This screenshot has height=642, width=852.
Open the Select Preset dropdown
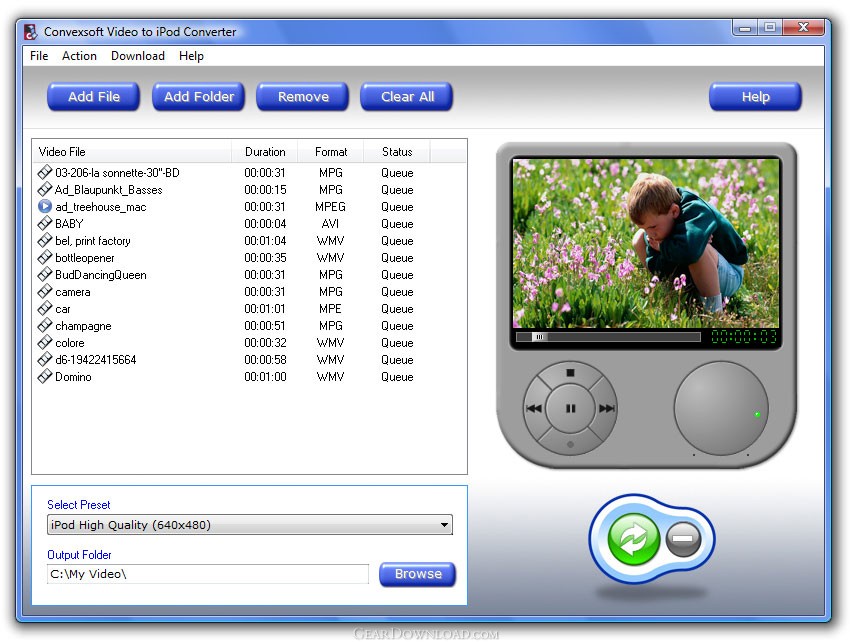click(x=250, y=525)
